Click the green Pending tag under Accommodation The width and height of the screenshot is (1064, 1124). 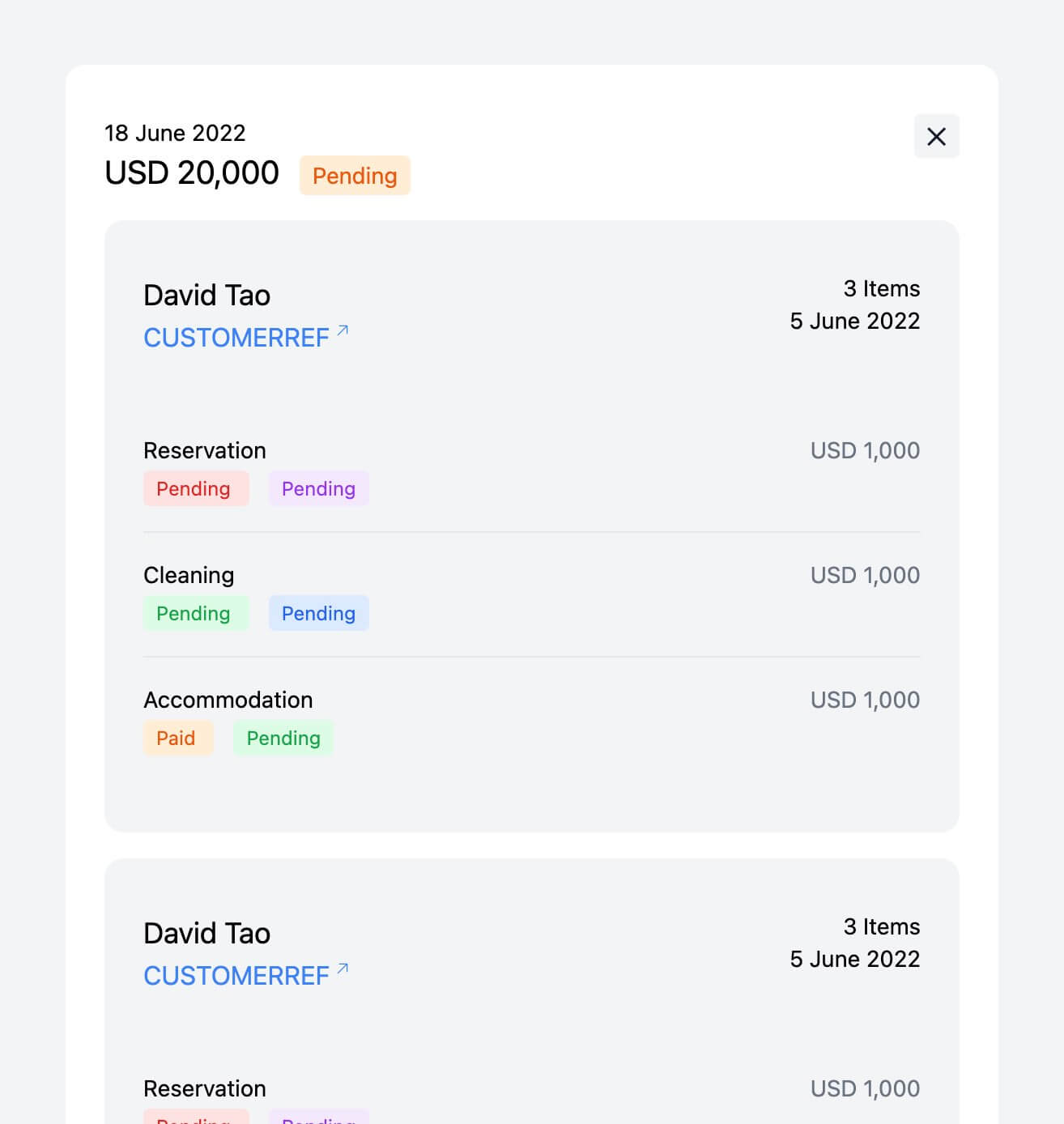(283, 738)
